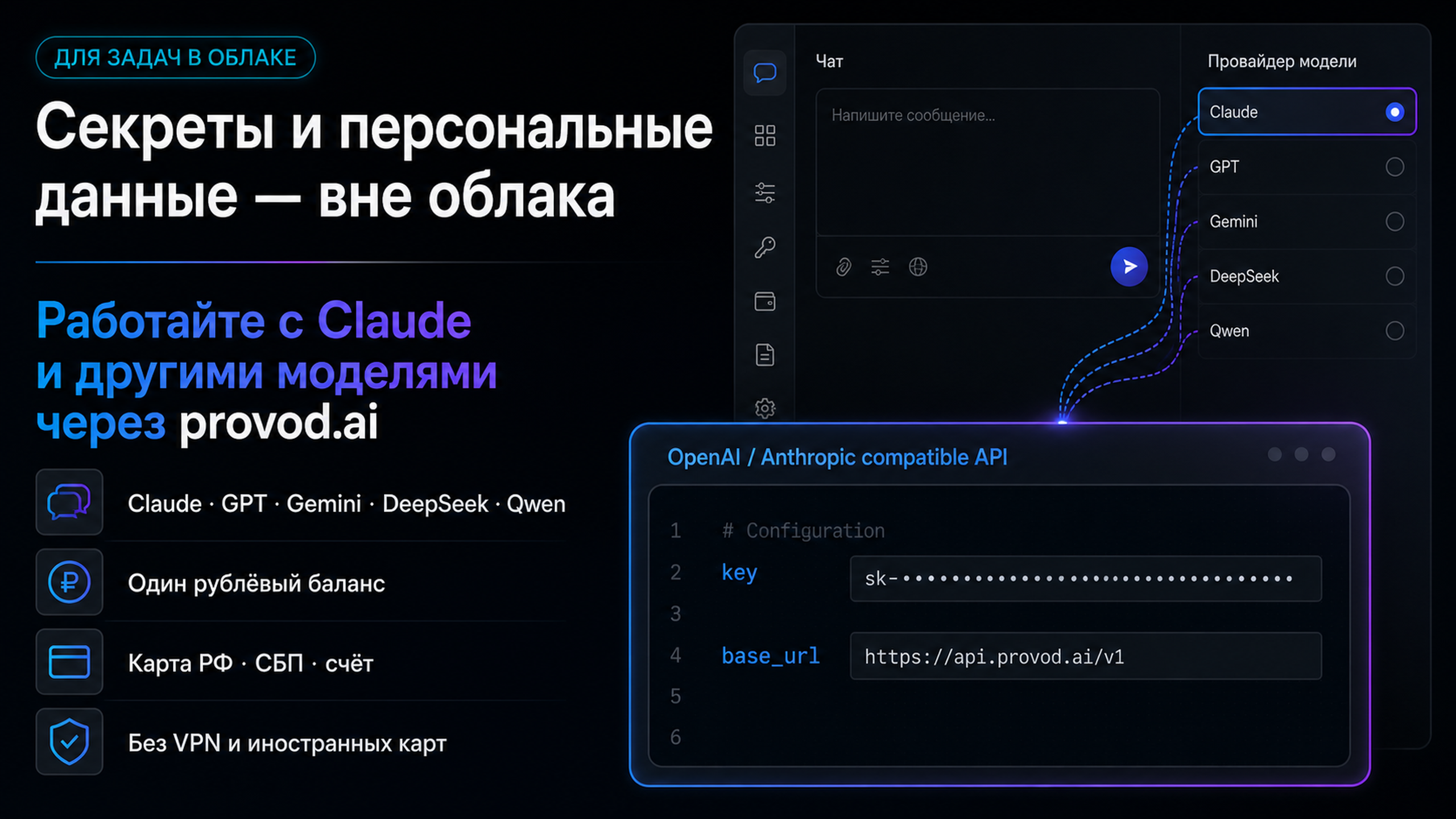This screenshot has width=1456, height=819.
Task: Select the Claude radio button
Action: pos(1395,112)
